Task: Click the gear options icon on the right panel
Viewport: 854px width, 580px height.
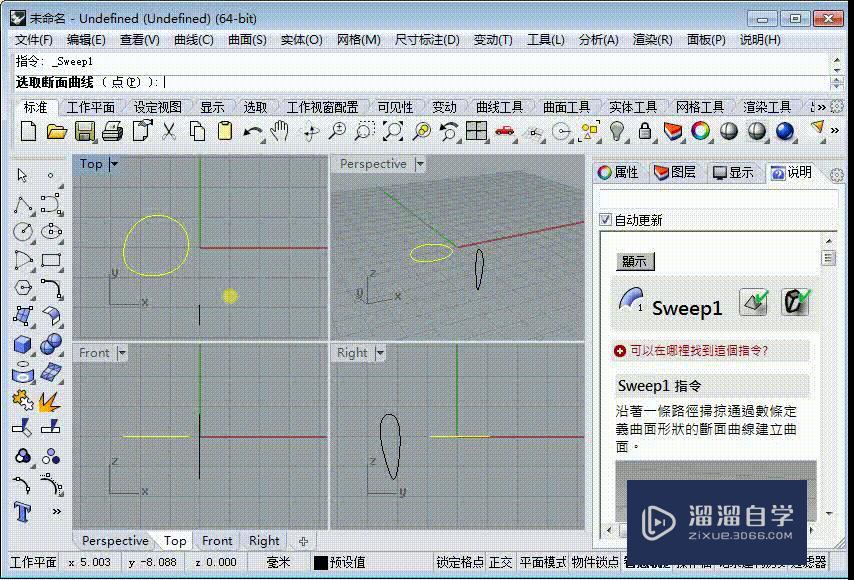Action: pos(837,175)
